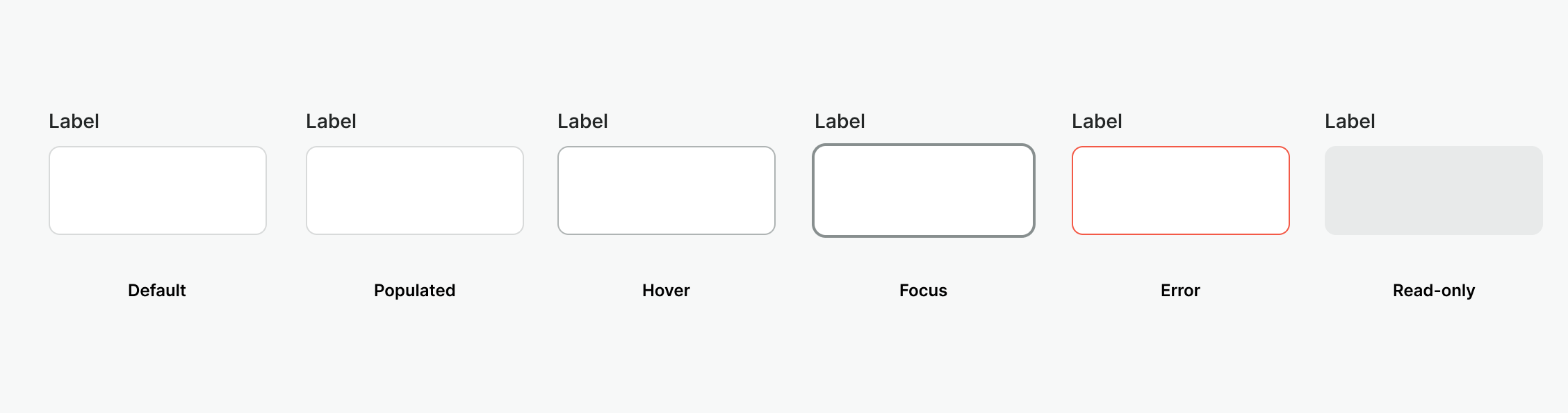Click the Label above the Read-only field
This screenshot has width=1568, height=413.
tap(1350, 122)
